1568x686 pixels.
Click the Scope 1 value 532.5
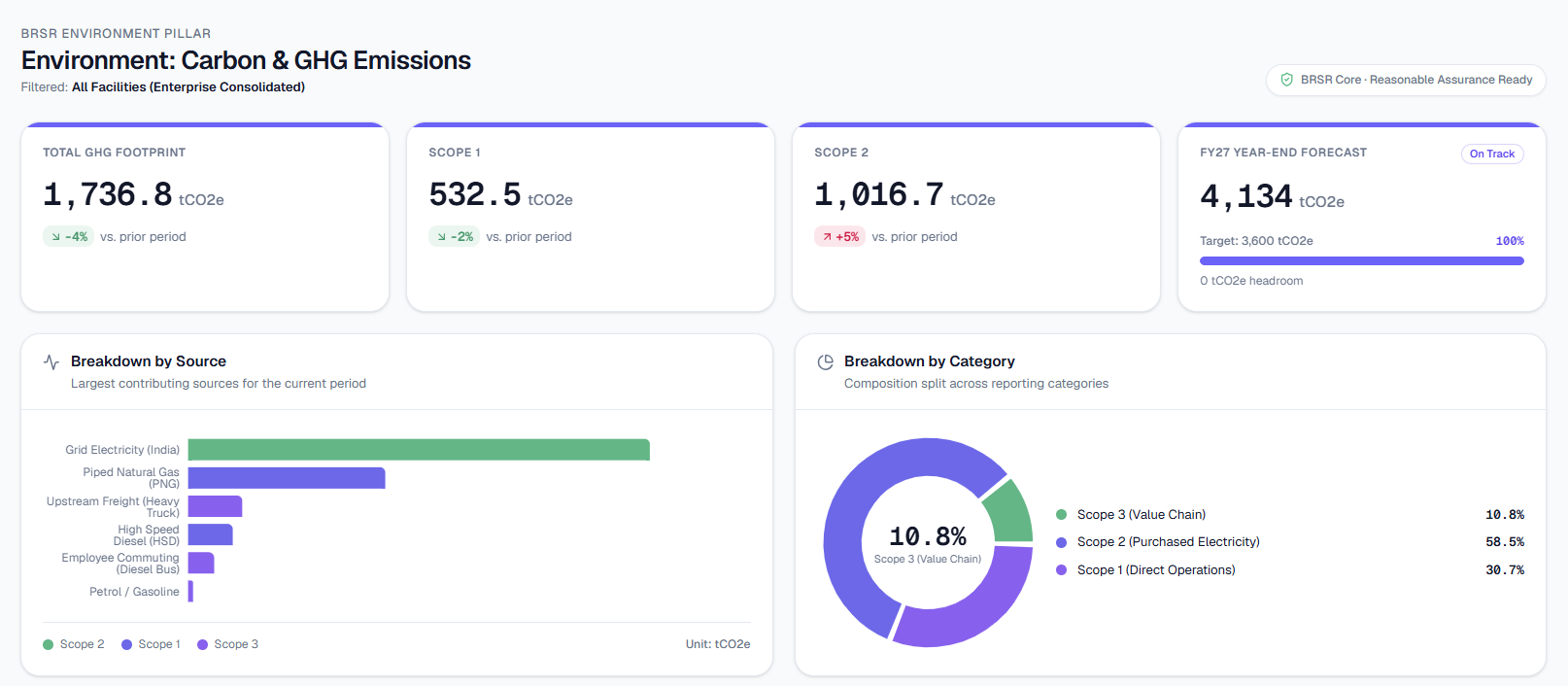tap(475, 194)
